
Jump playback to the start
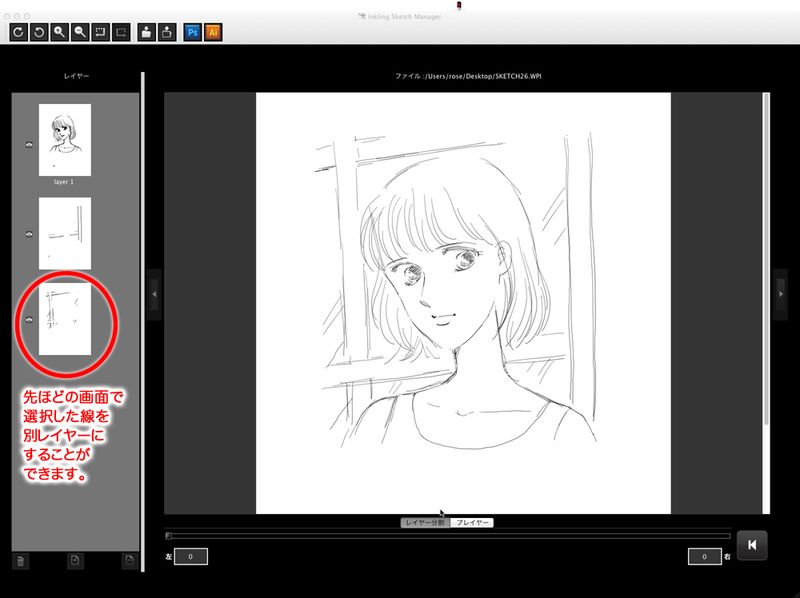(752, 545)
